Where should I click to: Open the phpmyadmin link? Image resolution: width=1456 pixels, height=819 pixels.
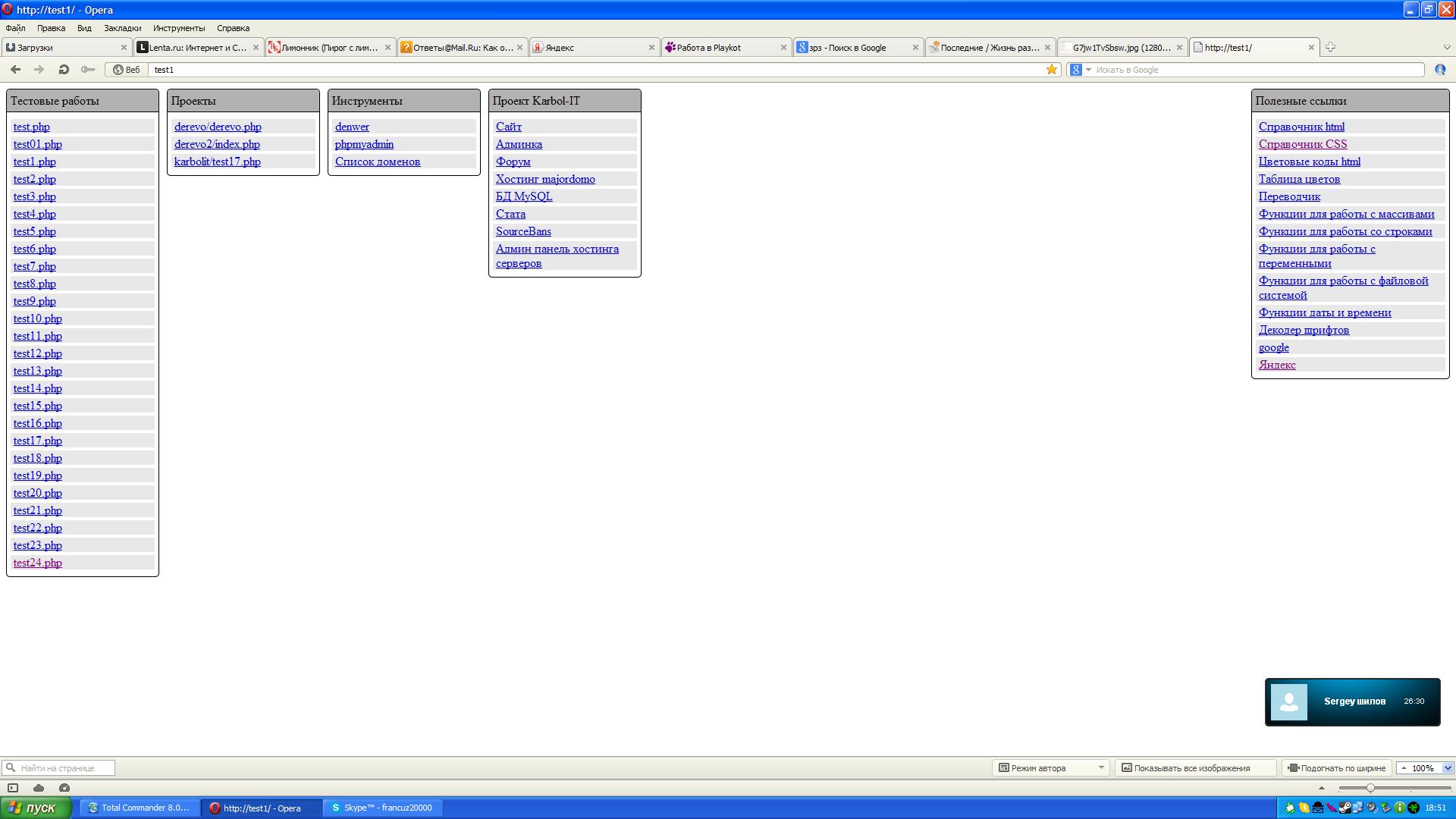364,144
